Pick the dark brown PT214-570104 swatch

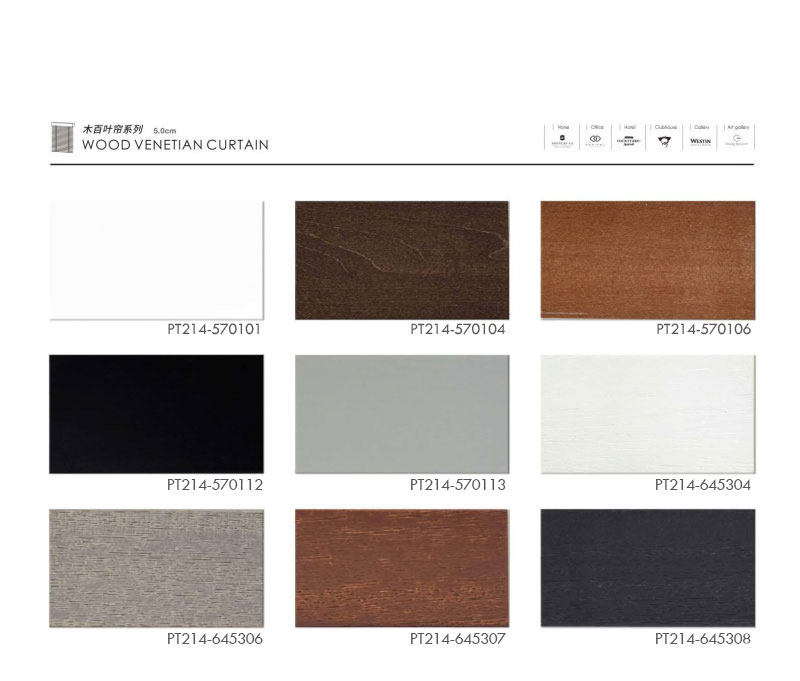[401, 260]
